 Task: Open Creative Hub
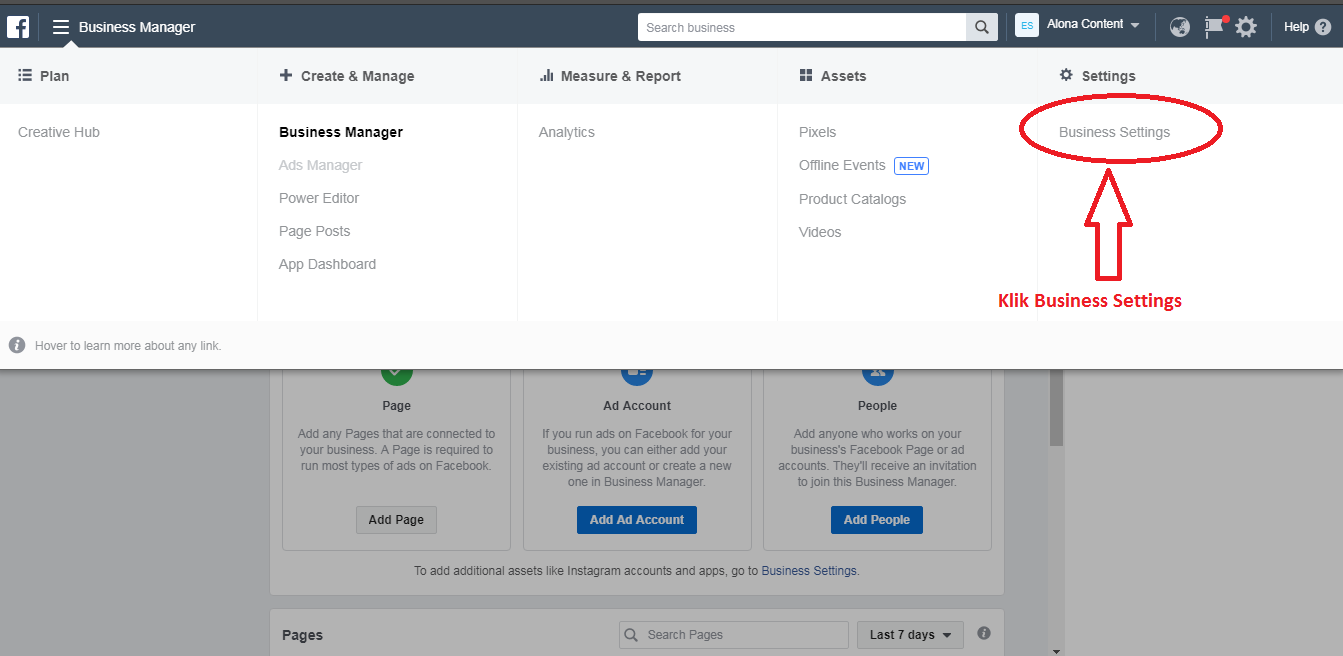tap(59, 132)
